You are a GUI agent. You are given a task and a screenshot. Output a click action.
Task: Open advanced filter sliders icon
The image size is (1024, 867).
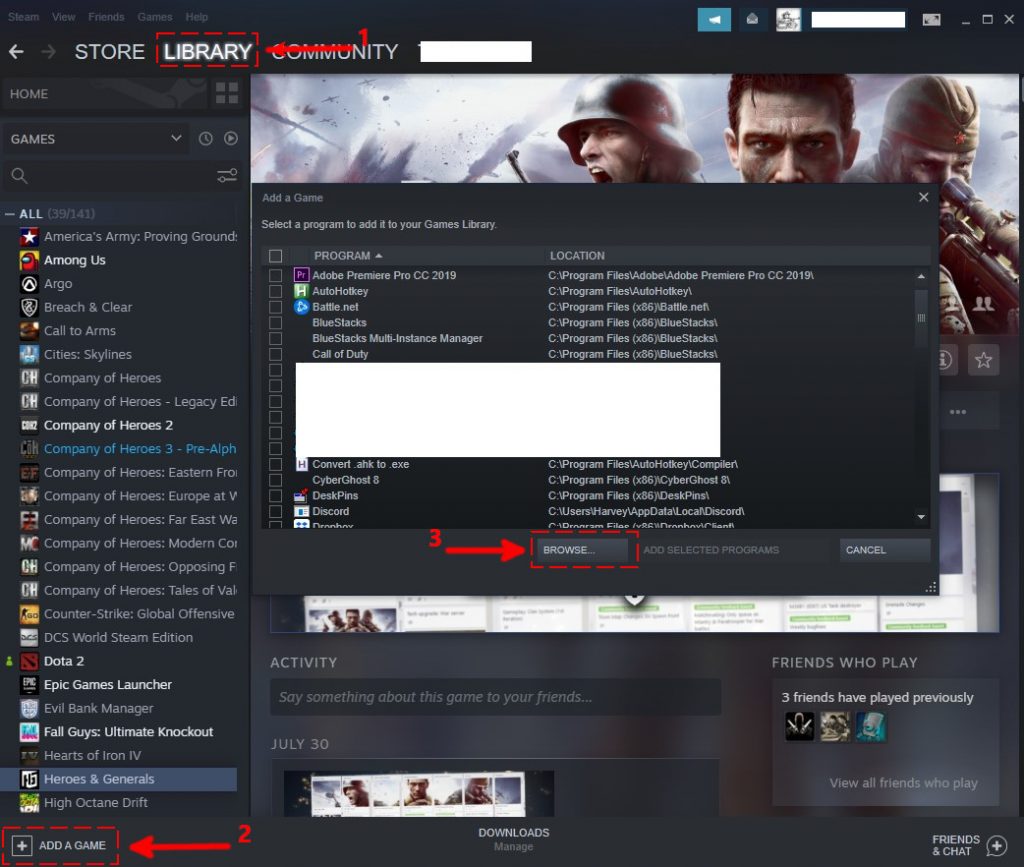tap(227, 176)
